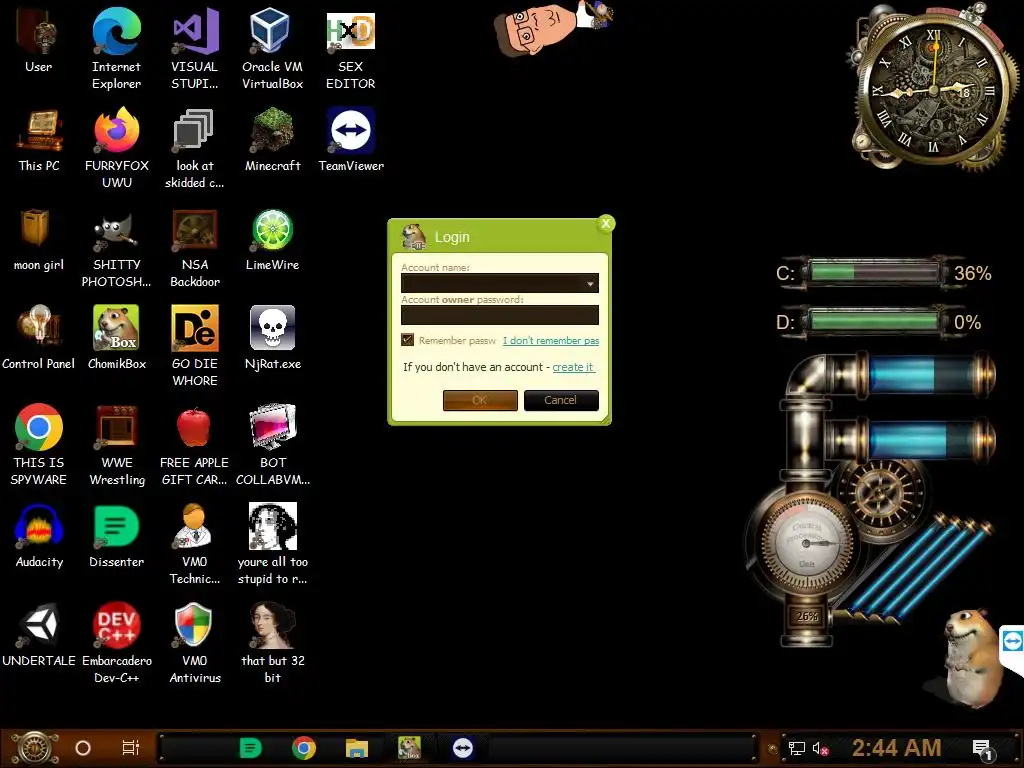1024x768 pixels.
Task: Select the ChomikBox desktop icon
Action: point(117,338)
